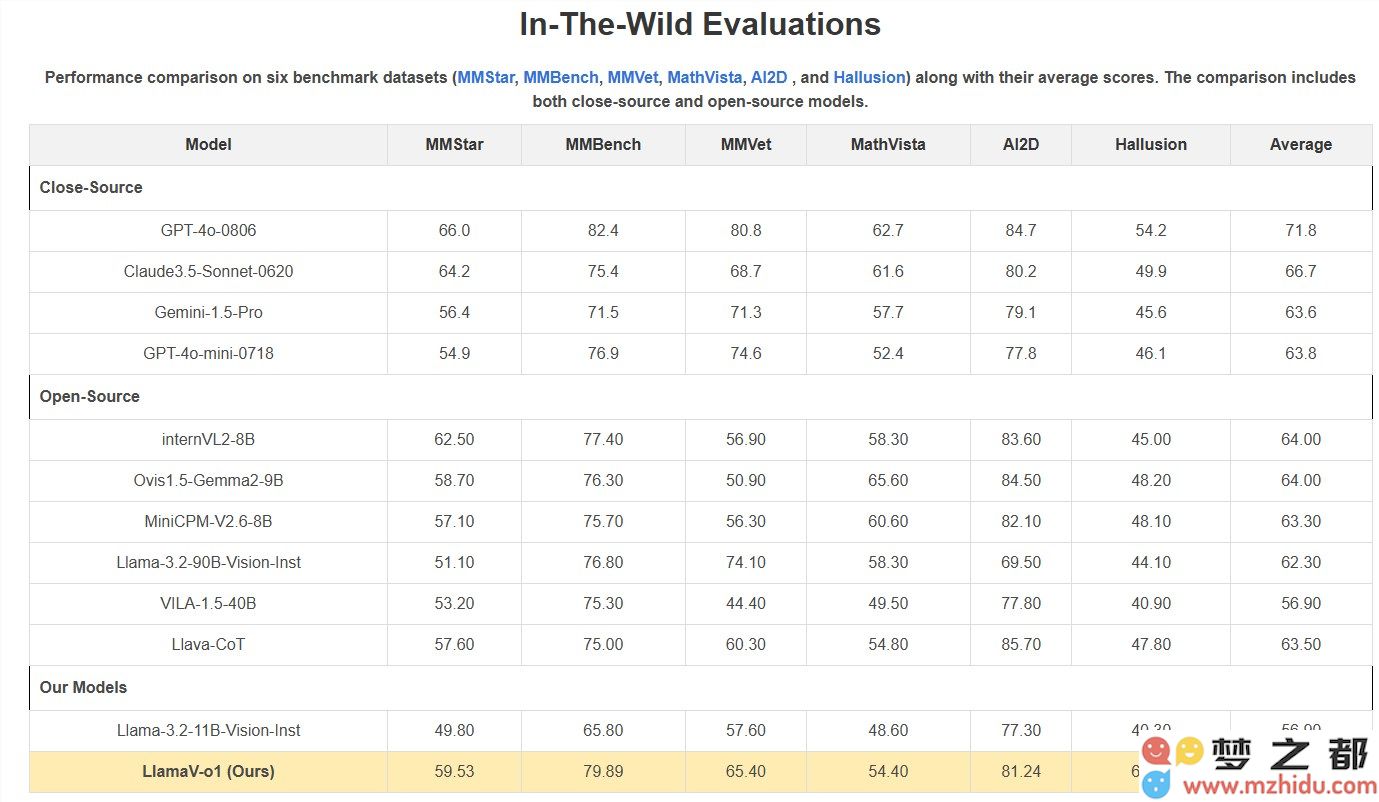Click Llama-3.2-11B MMBench score 65.80

603,730
